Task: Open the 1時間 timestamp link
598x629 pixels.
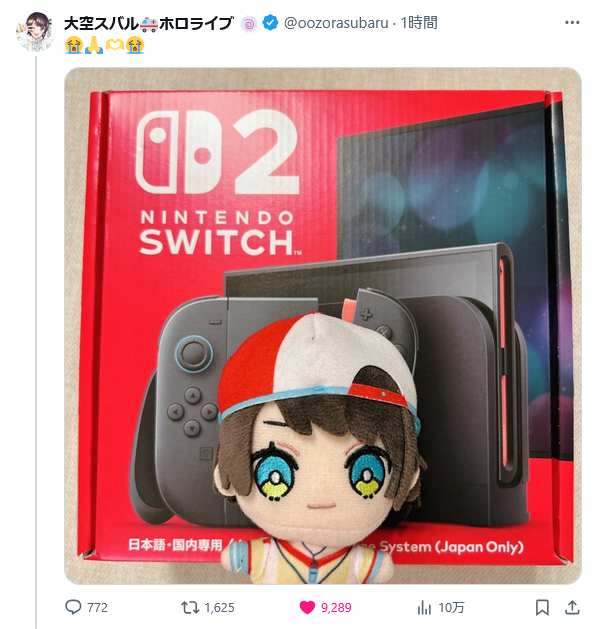Action: point(419,23)
